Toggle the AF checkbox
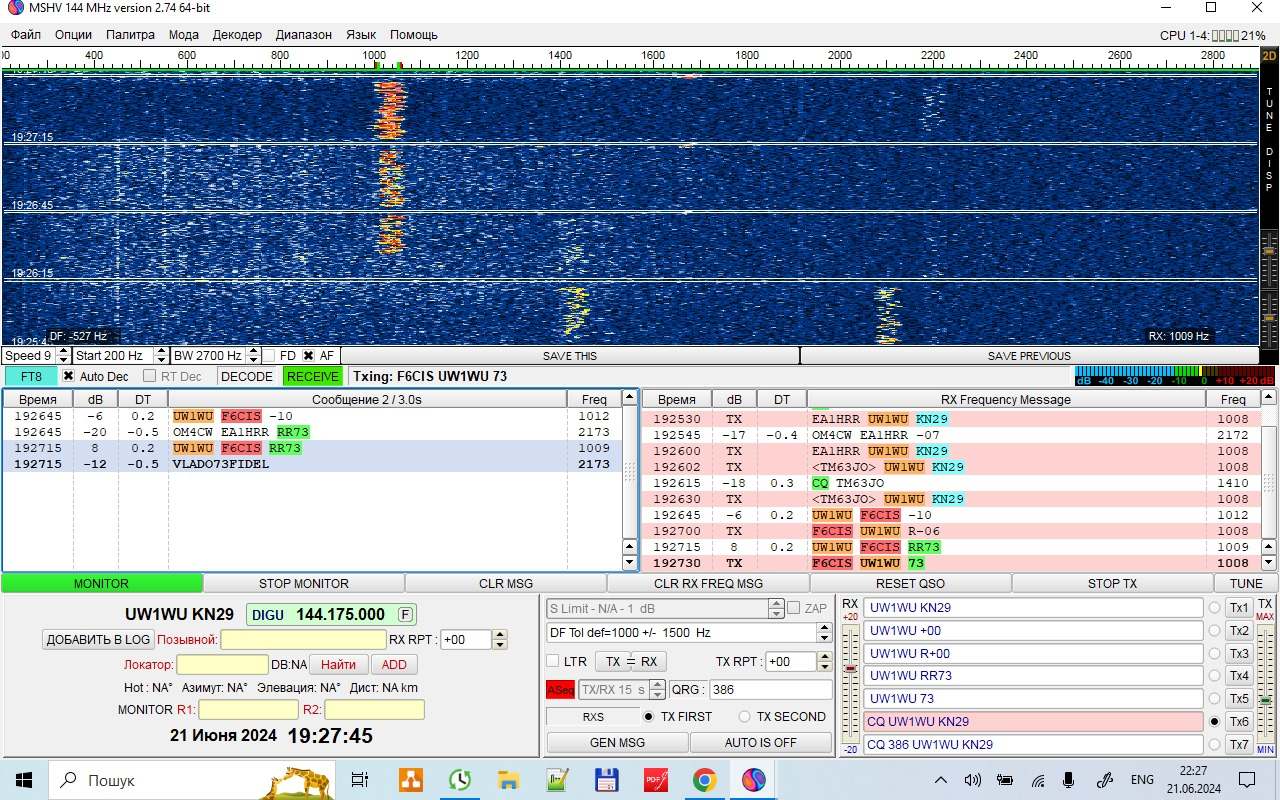 tap(308, 355)
